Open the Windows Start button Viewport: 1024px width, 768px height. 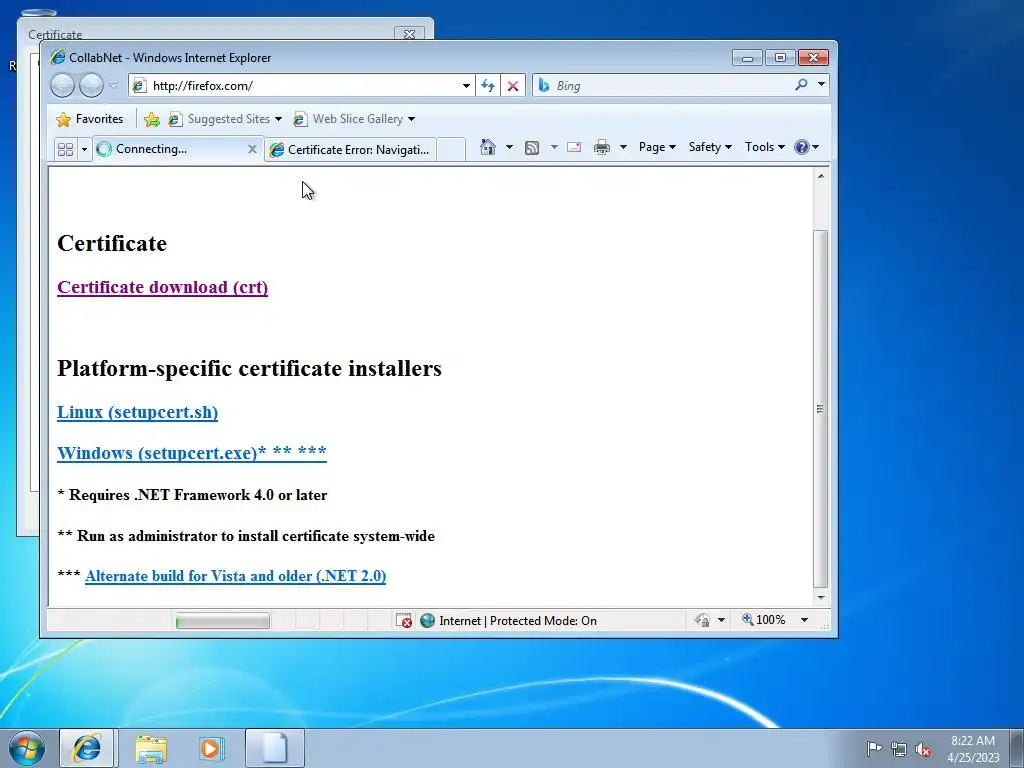pyautogui.click(x=26, y=748)
